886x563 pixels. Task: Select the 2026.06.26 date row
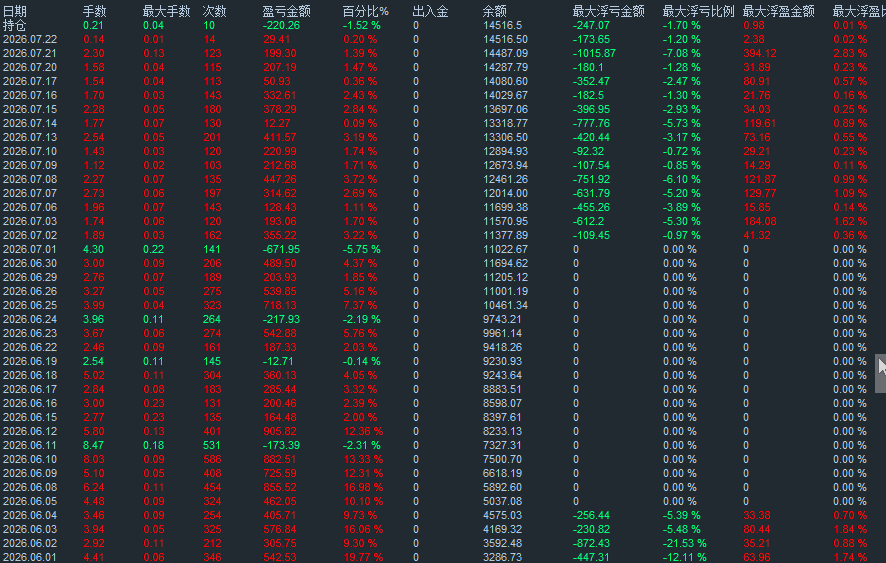pos(30,291)
